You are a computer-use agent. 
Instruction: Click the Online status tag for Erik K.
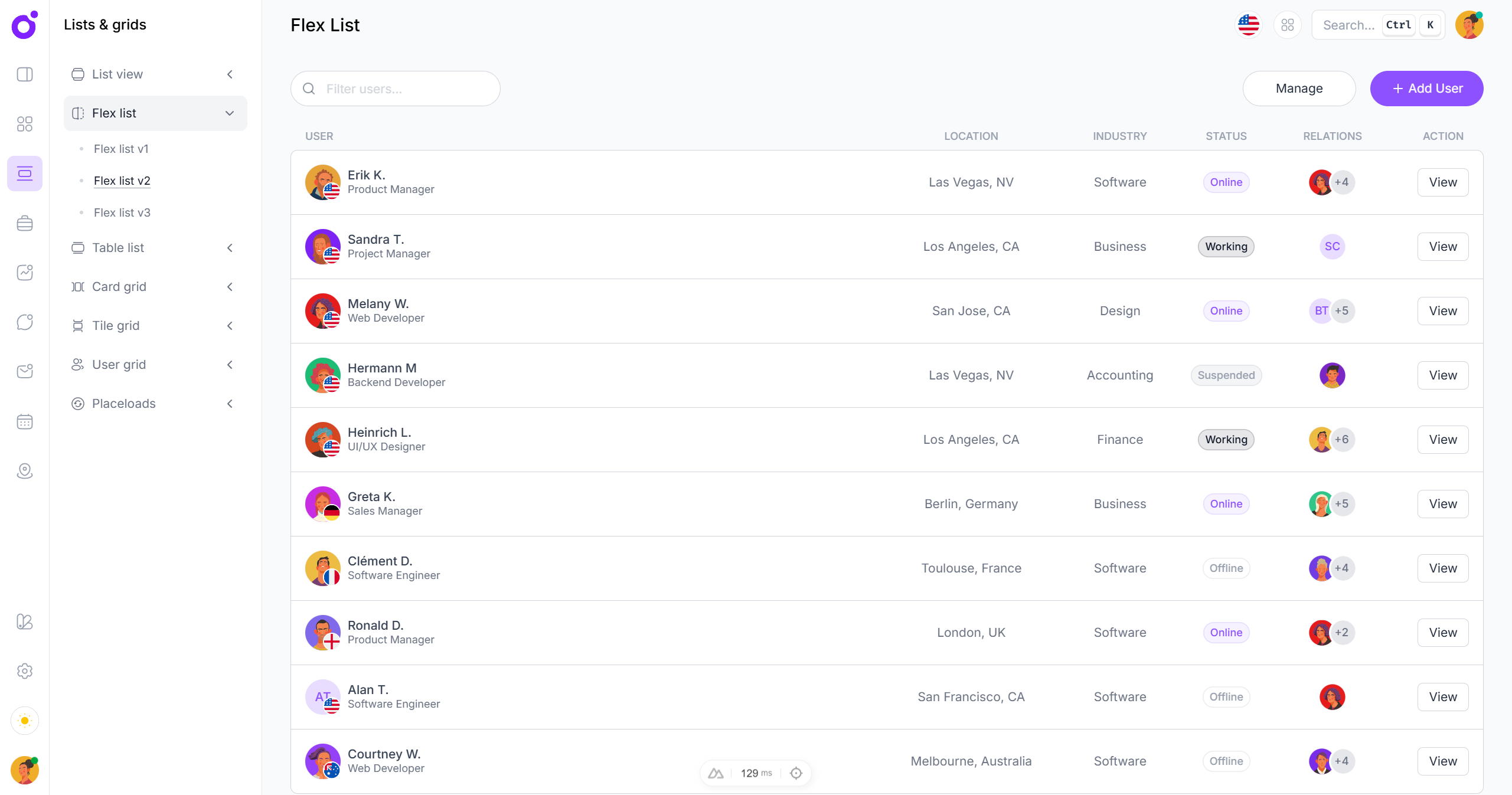click(x=1226, y=182)
